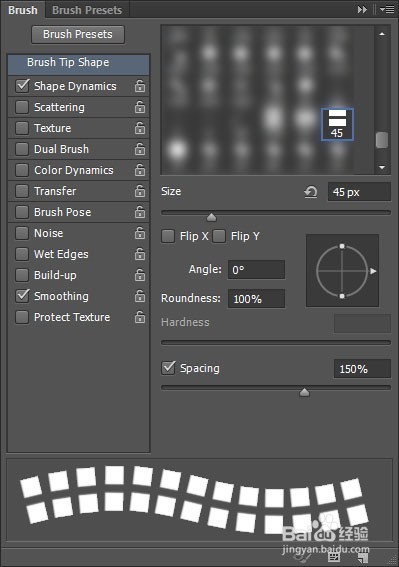399x567 pixels.
Task: Check the Build-up option
Action: 22,275
